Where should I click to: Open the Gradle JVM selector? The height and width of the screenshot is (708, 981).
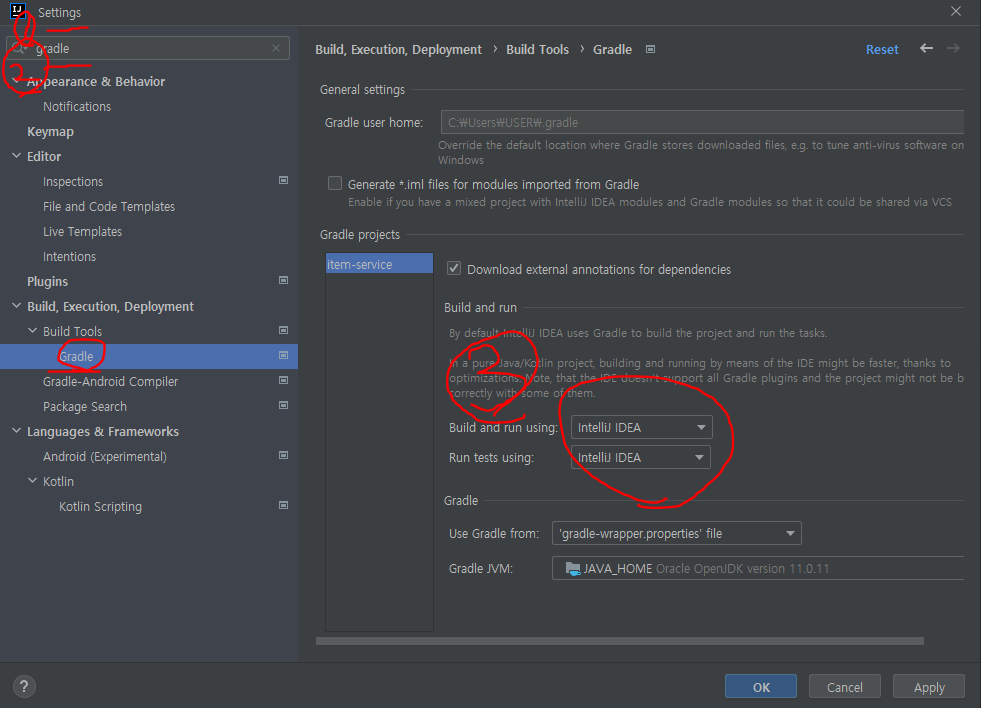click(x=758, y=569)
